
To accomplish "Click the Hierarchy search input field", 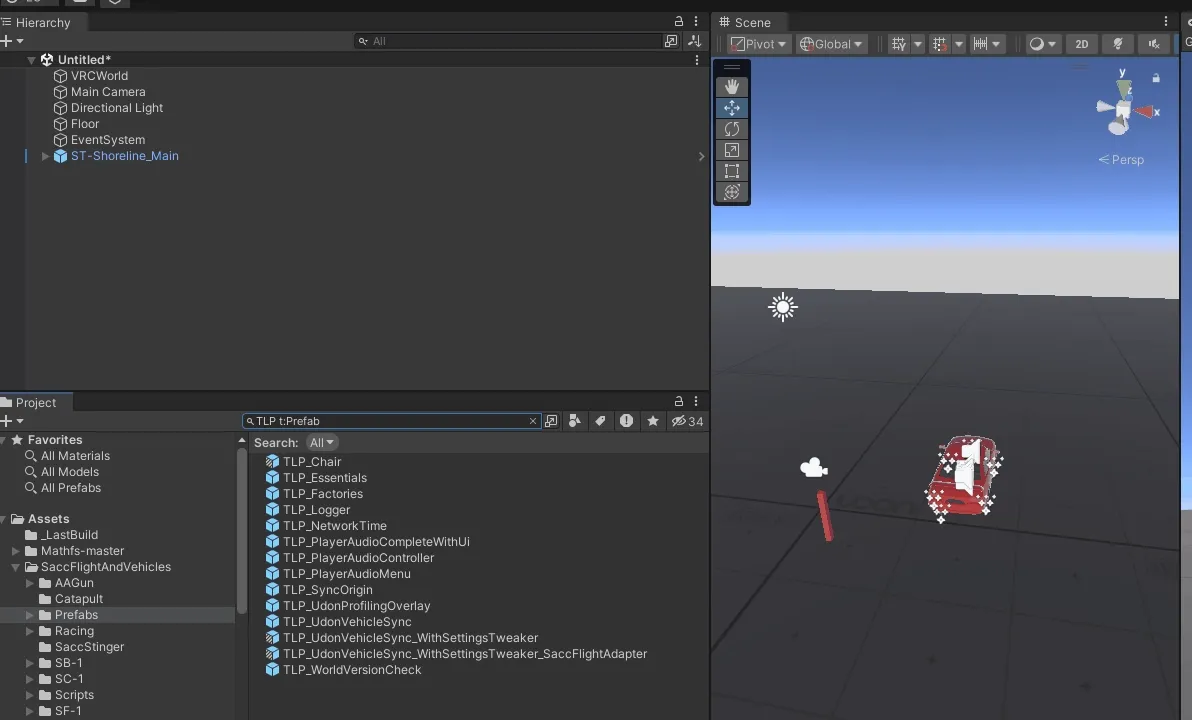I will 510,41.
